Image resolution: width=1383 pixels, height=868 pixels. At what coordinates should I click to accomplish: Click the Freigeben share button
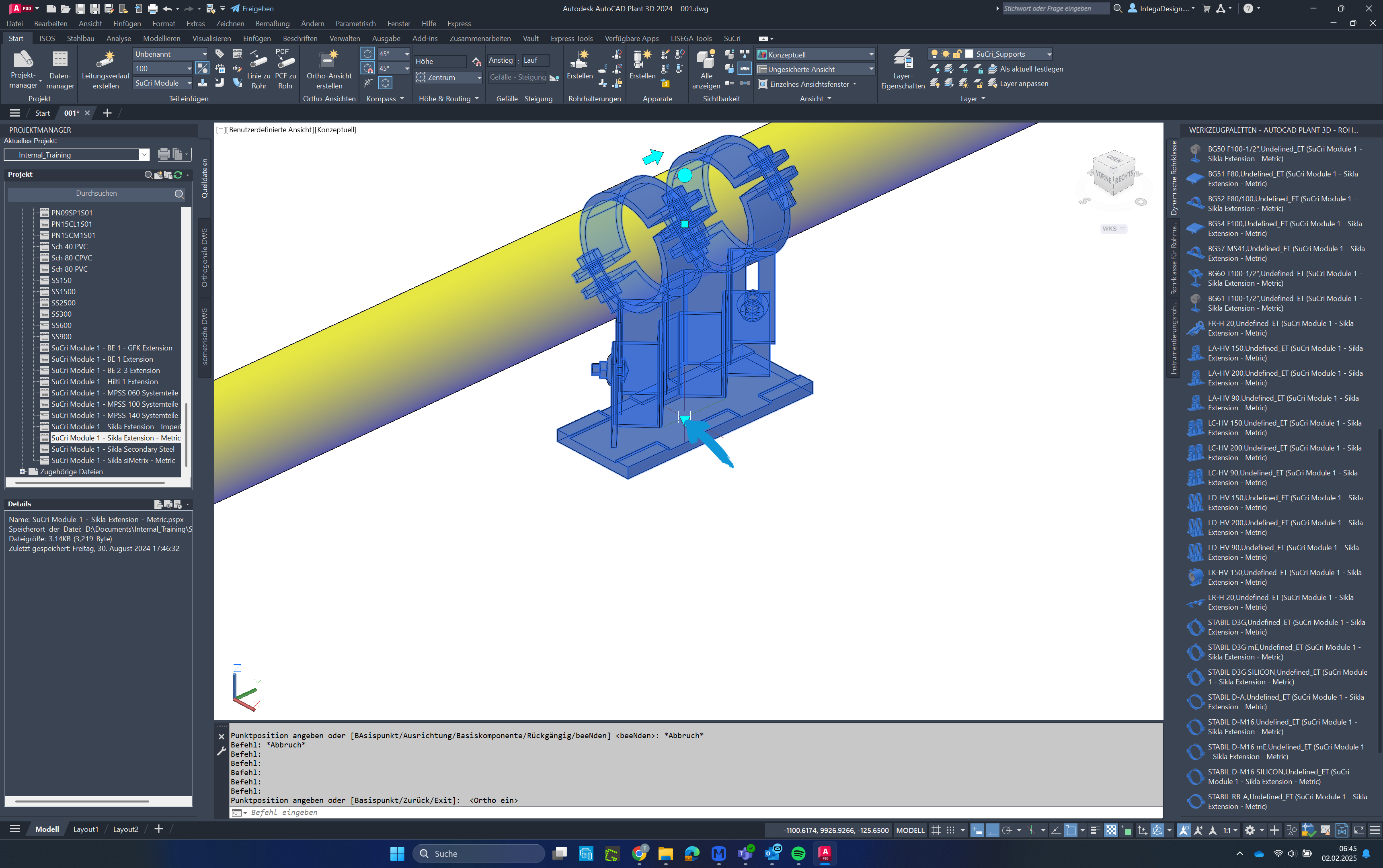[x=252, y=8]
